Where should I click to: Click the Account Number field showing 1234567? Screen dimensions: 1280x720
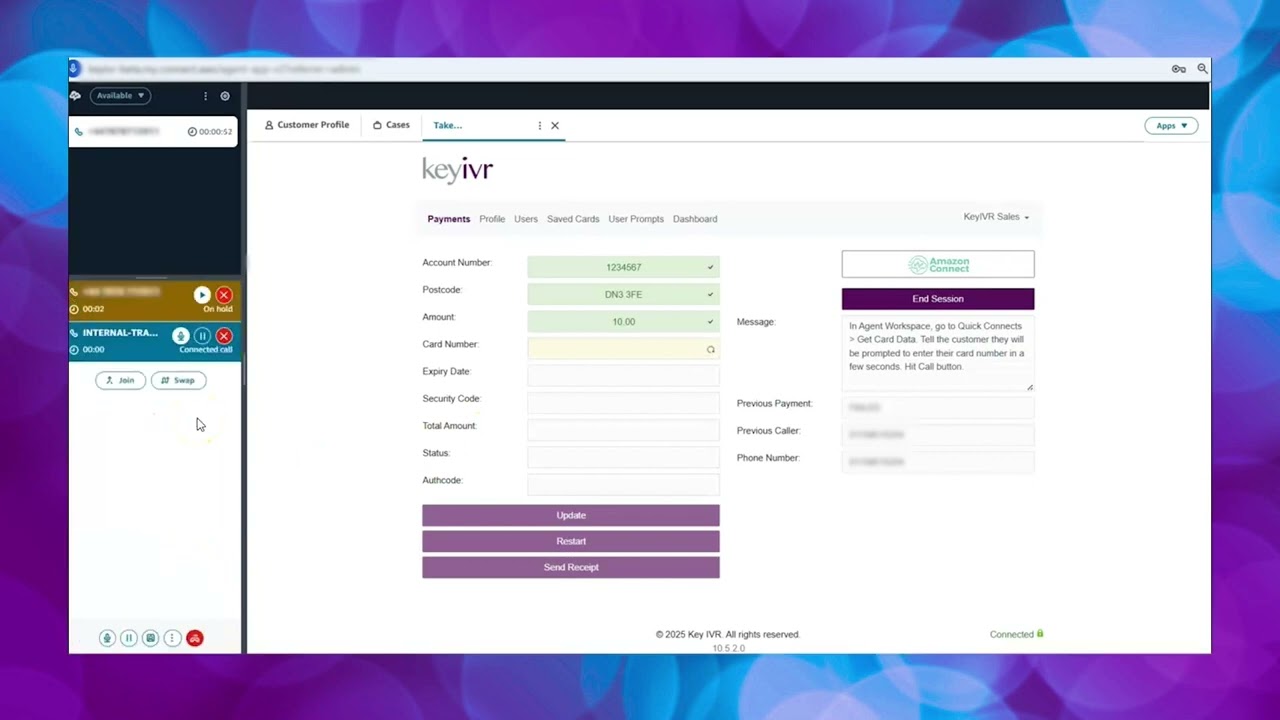pyautogui.click(x=623, y=267)
